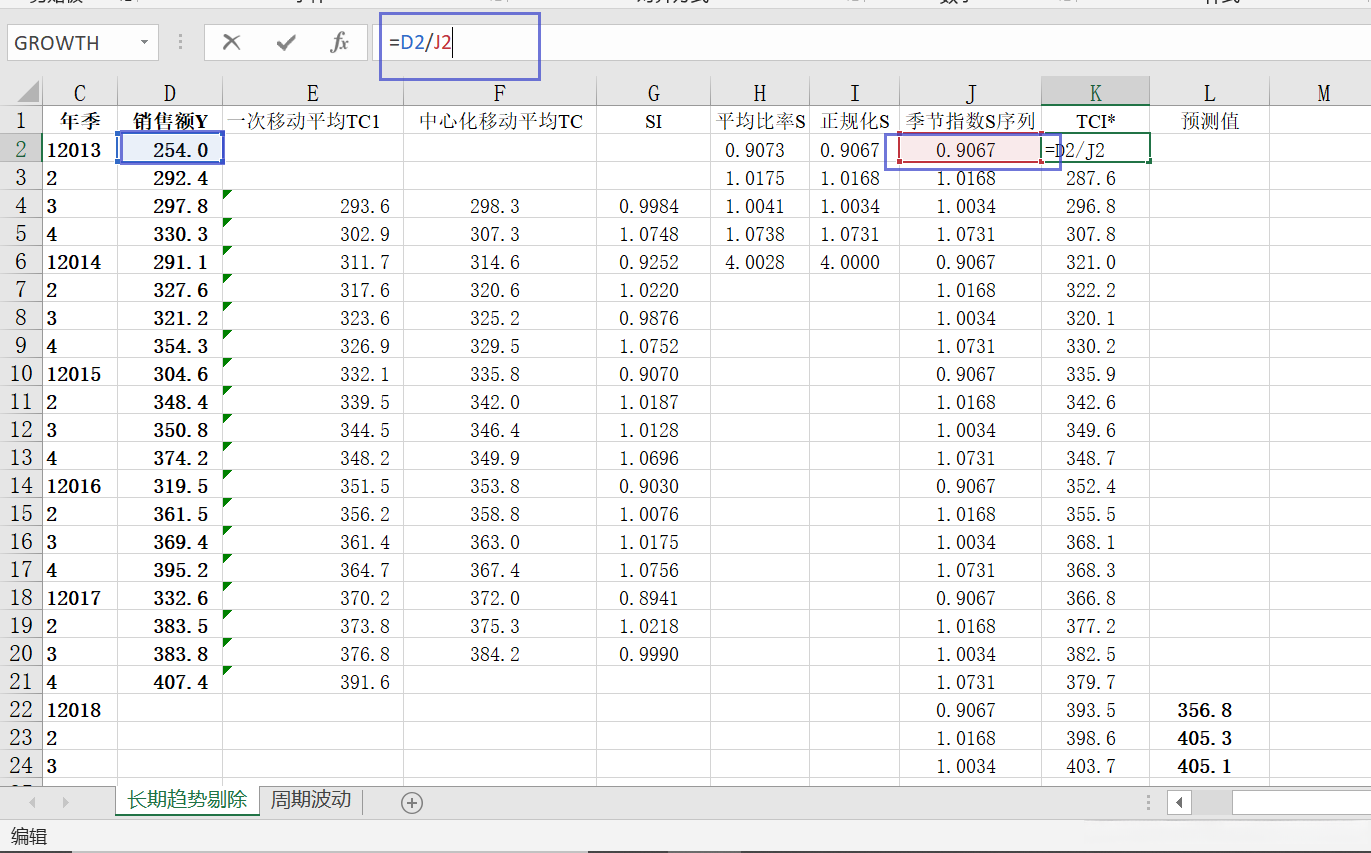Switch to the 周期波动 sheet tab
This screenshot has width=1371, height=853.
click(310, 800)
